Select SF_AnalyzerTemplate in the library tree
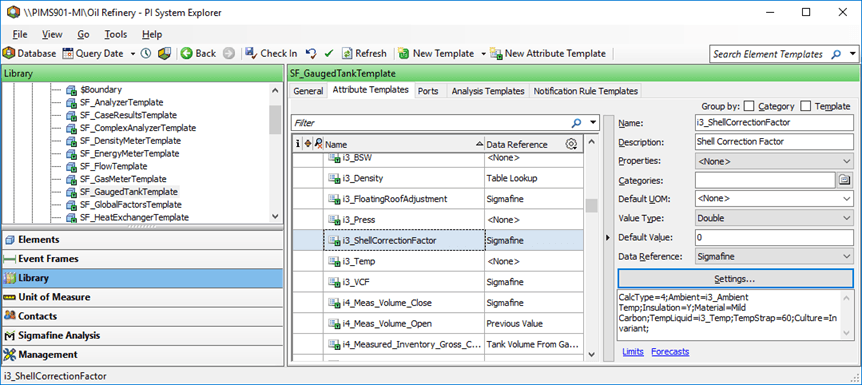This screenshot has height=385, width=862. [121, 102]
